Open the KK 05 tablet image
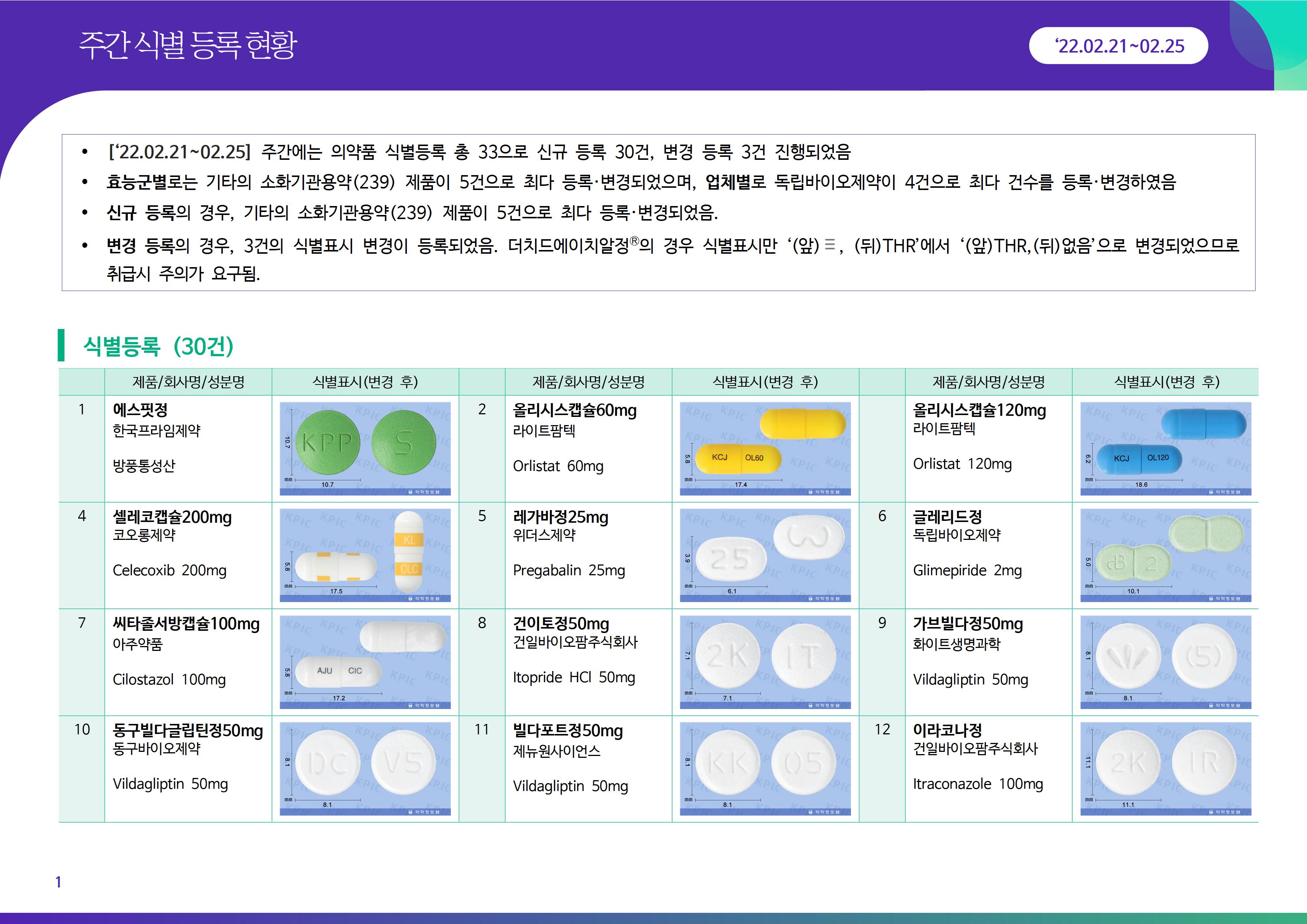This screenshot has width=1307, height=924. (x=765, y=768)
